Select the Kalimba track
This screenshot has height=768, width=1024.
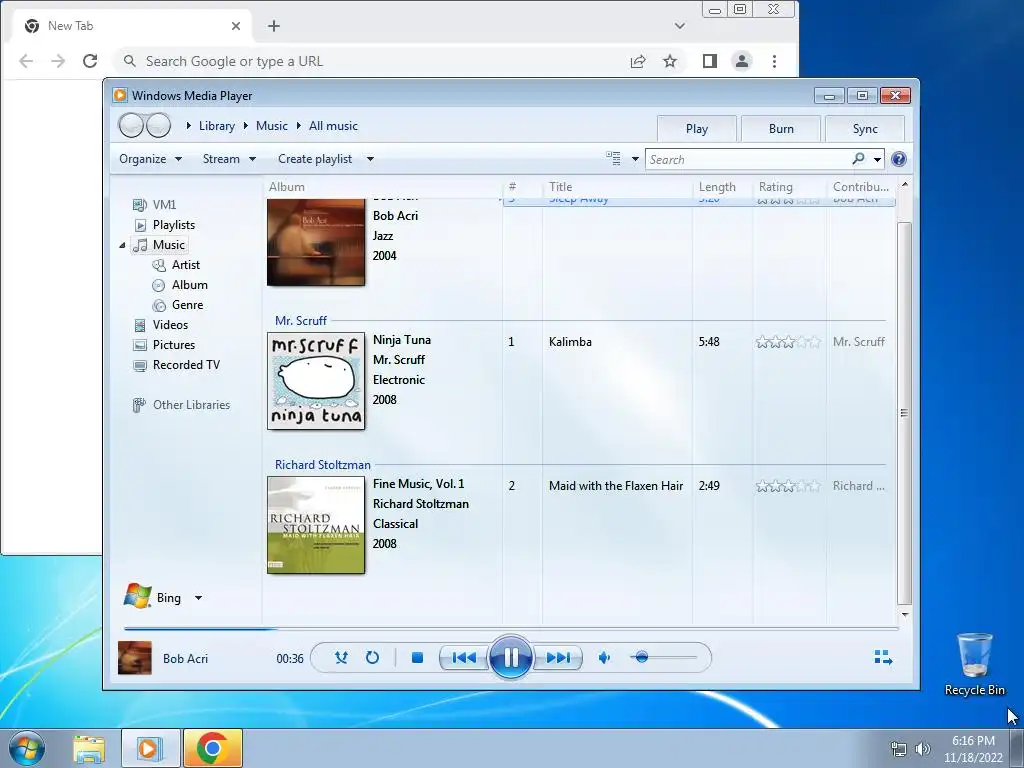tap(570, 342)
